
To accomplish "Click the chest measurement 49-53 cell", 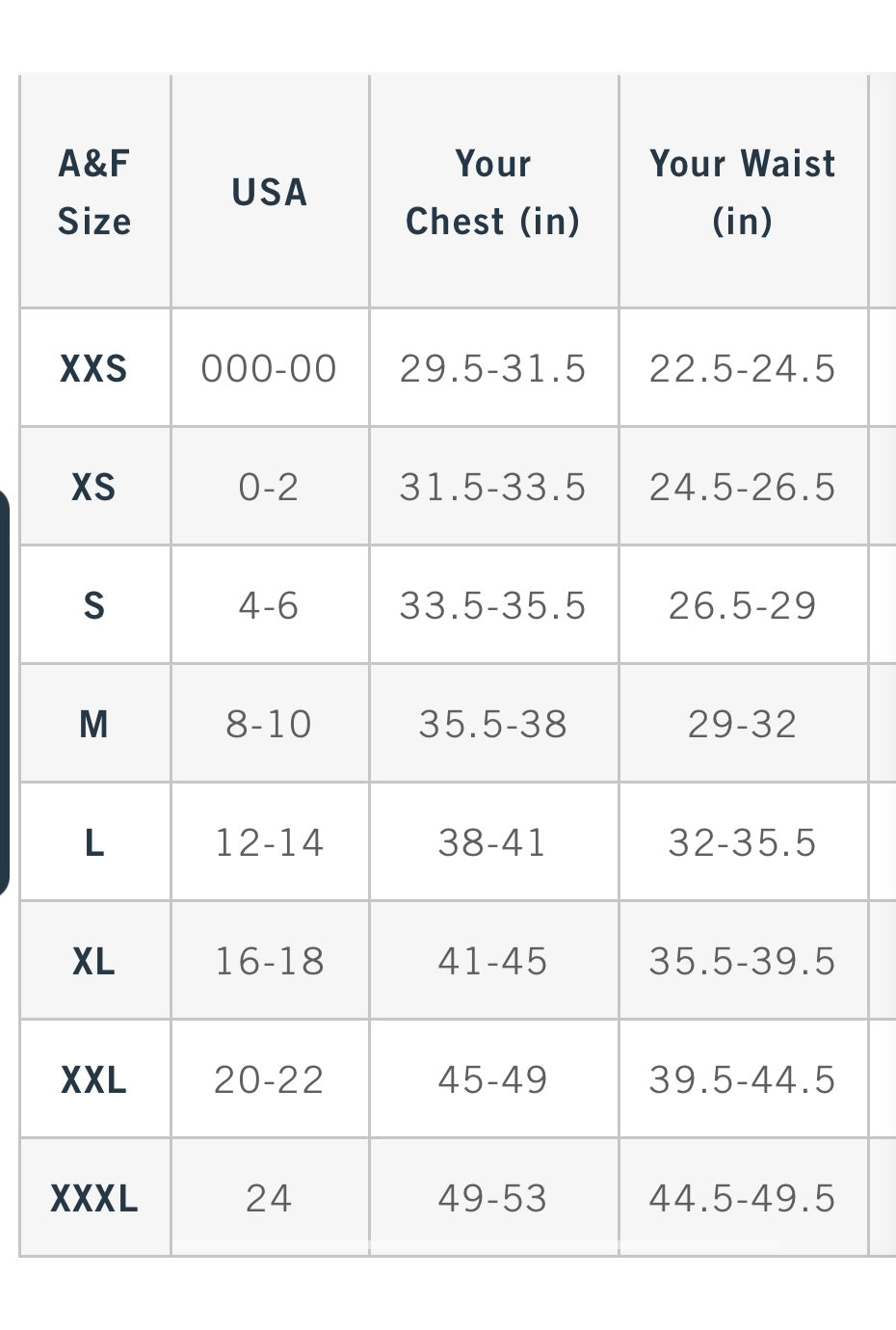I will [x=492, y=1198].
